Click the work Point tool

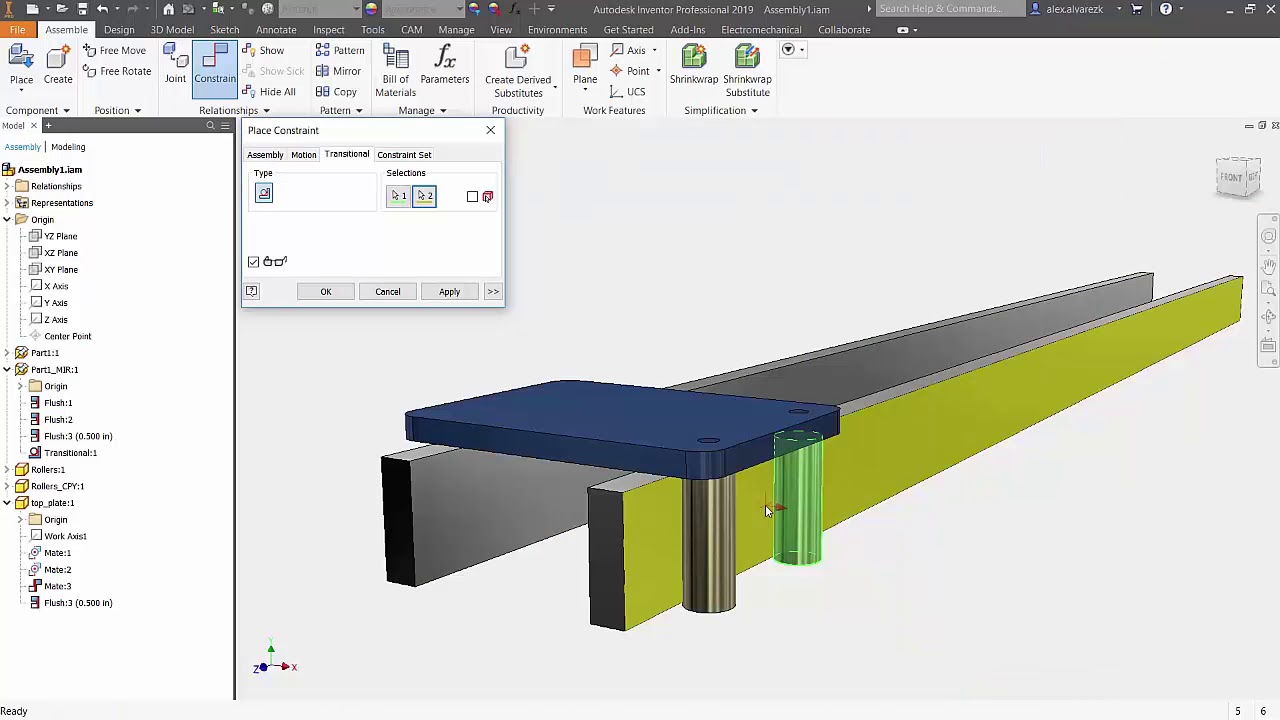(630, 71)
